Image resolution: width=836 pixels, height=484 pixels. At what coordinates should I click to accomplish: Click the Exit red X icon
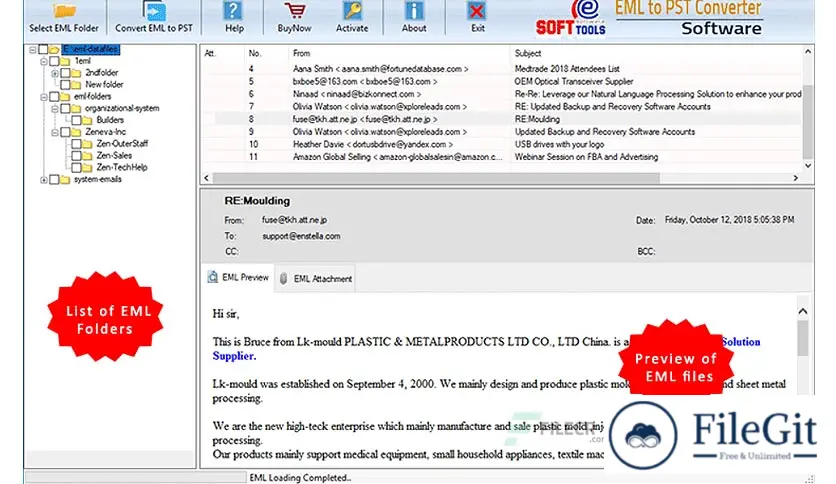(x=477, y=10)
